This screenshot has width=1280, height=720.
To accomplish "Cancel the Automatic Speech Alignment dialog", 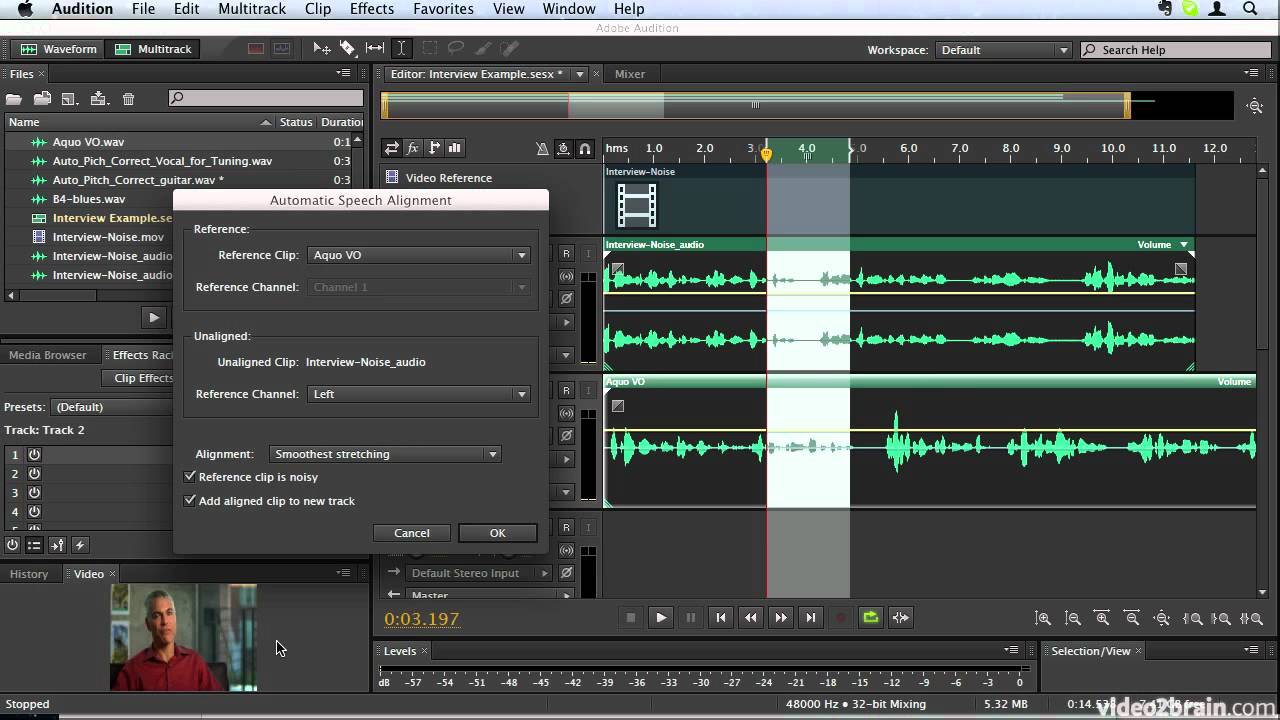I will click(411, 533).
